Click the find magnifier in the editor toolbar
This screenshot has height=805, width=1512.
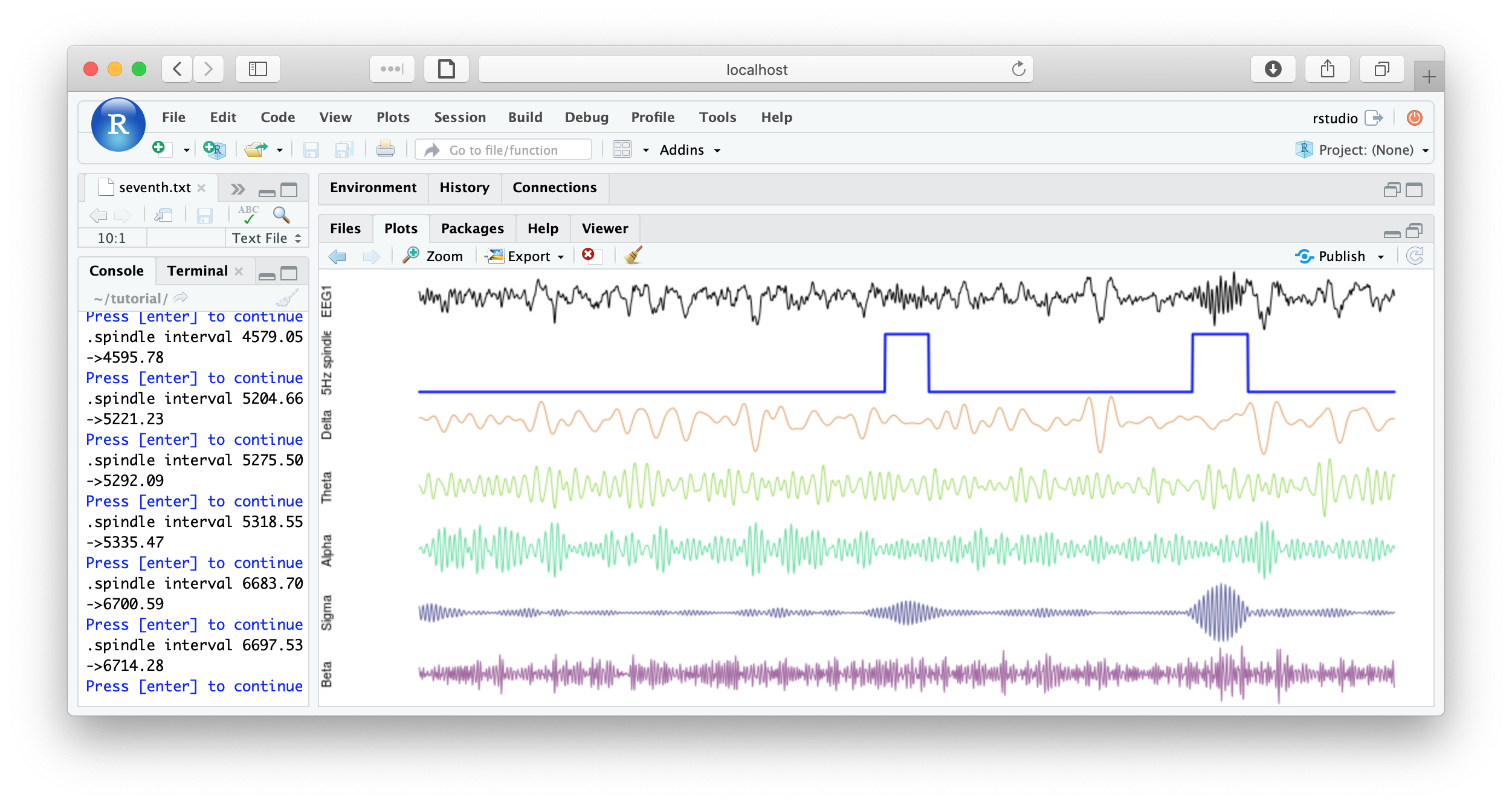(x=281, y=215)
